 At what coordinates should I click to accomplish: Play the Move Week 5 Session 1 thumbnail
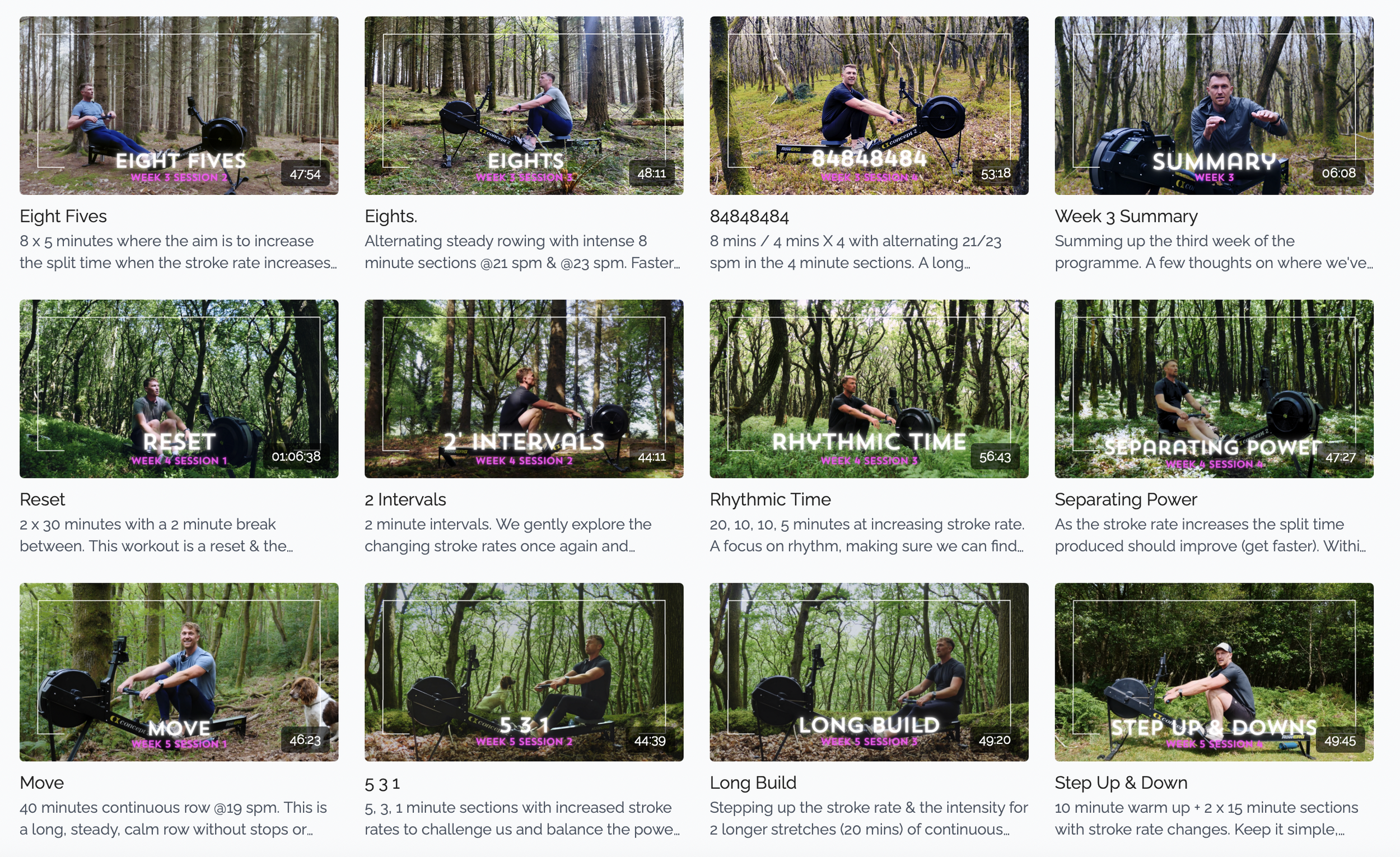[x=179, y=671]
